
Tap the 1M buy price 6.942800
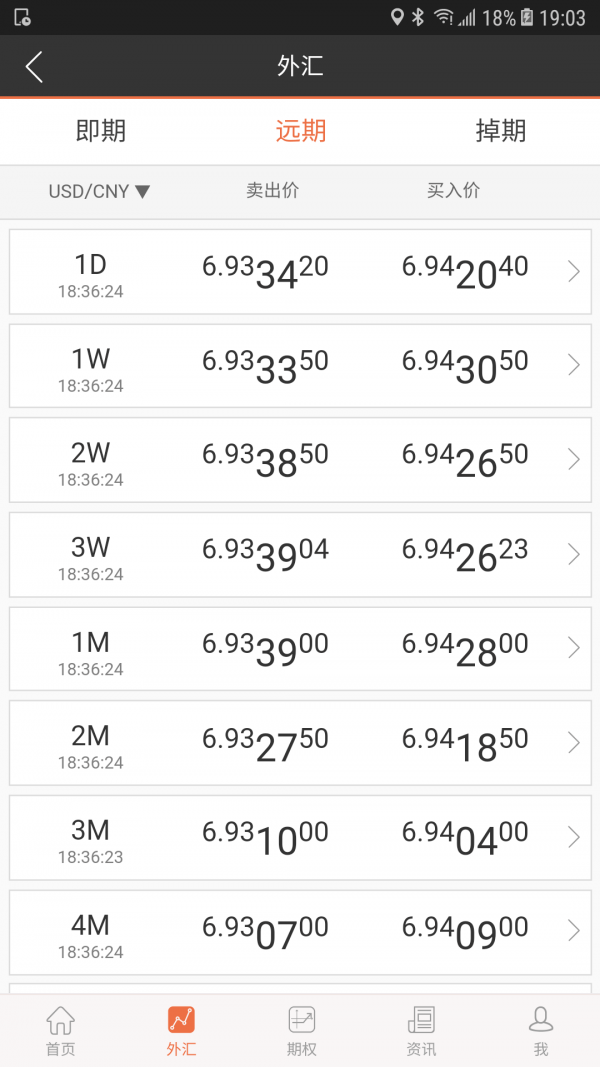point(465,649)
